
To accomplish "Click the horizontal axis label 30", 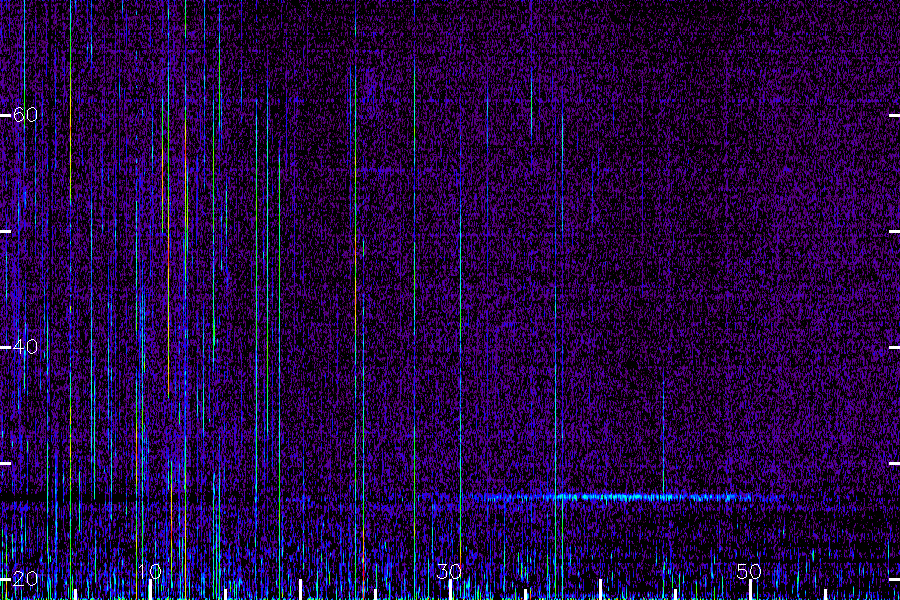I will point(449,571).
